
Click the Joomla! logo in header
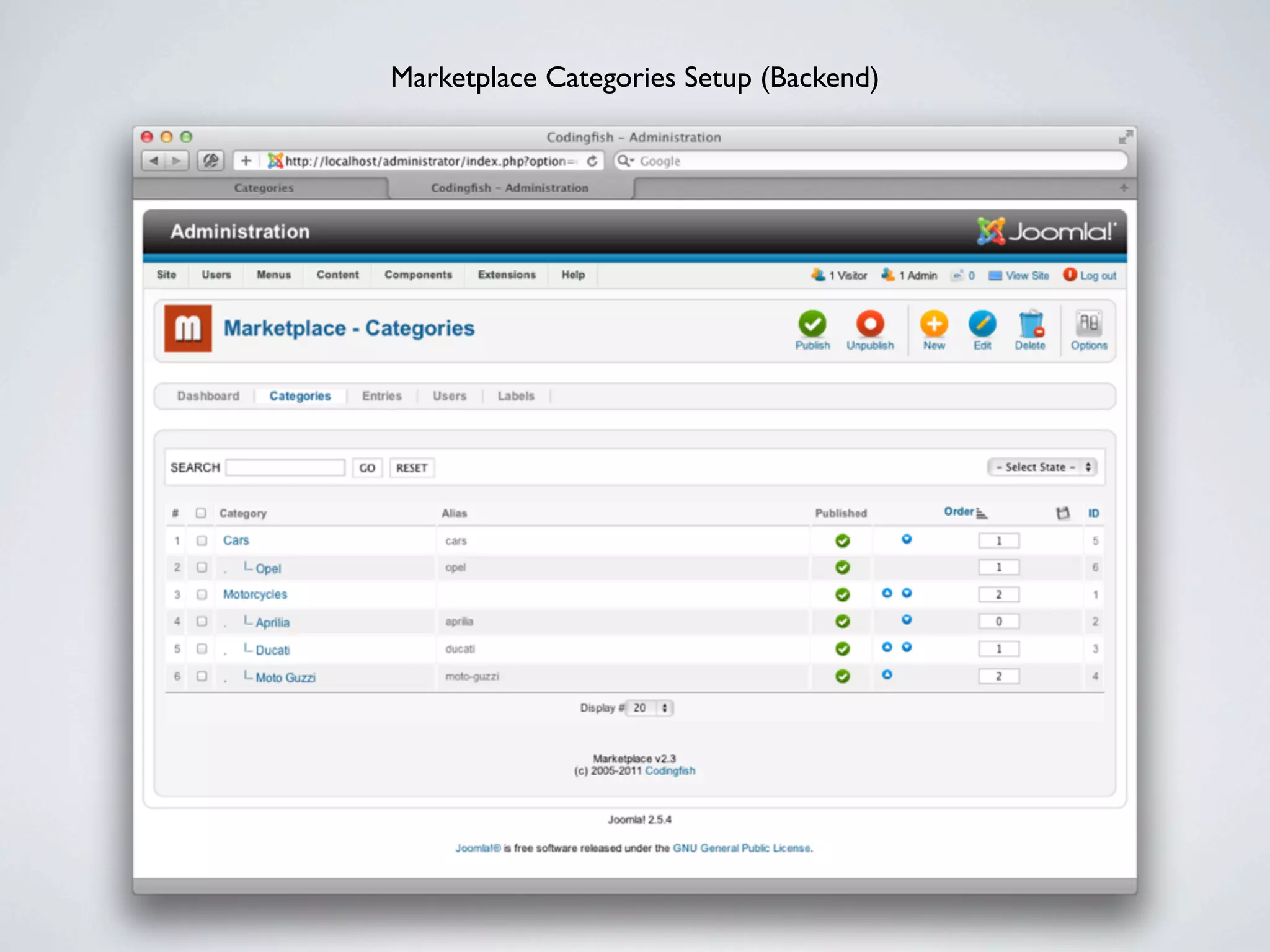tap(1046, 231)
